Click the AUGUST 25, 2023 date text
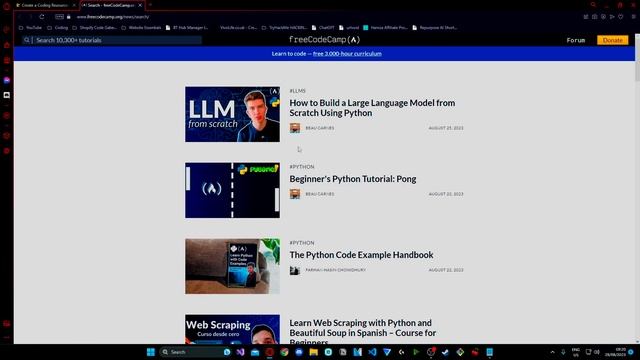 pos(446,128)
